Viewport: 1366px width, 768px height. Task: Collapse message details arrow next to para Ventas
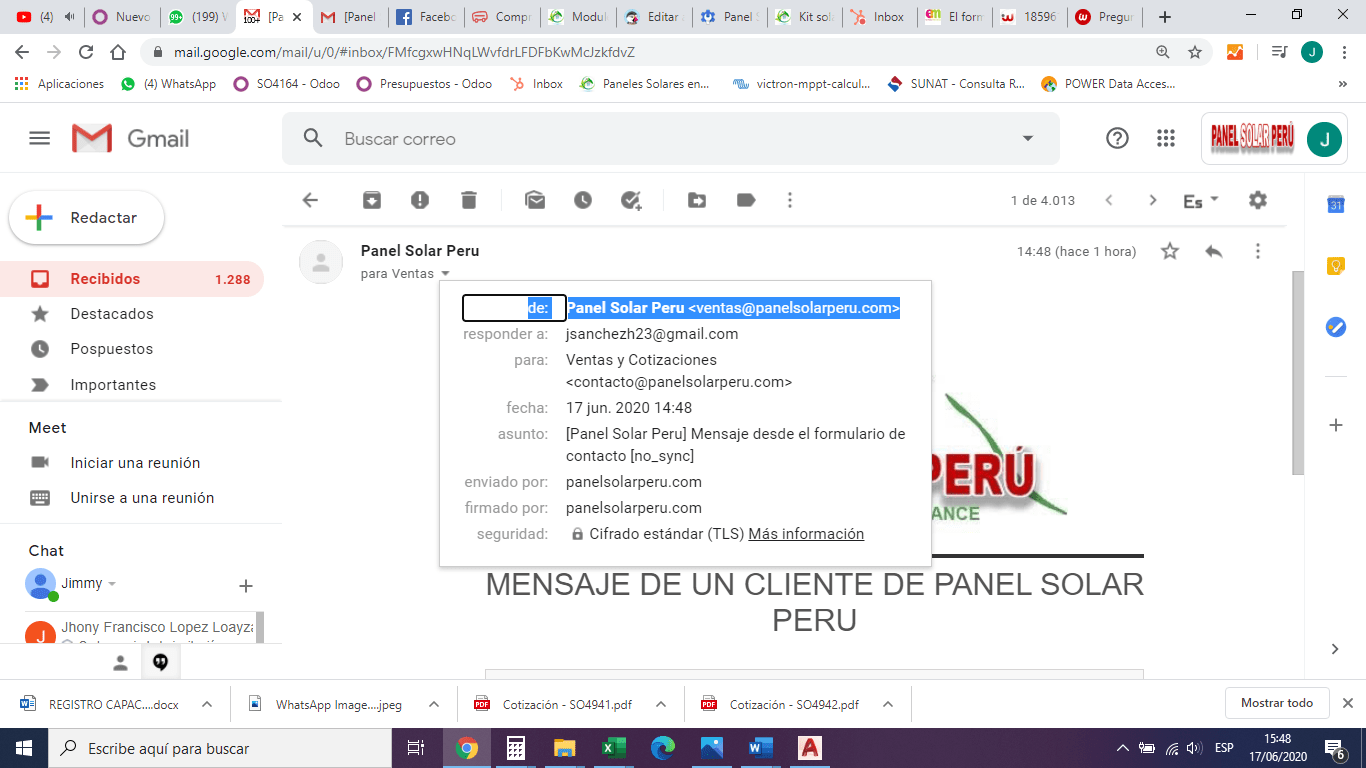(445, 274)
